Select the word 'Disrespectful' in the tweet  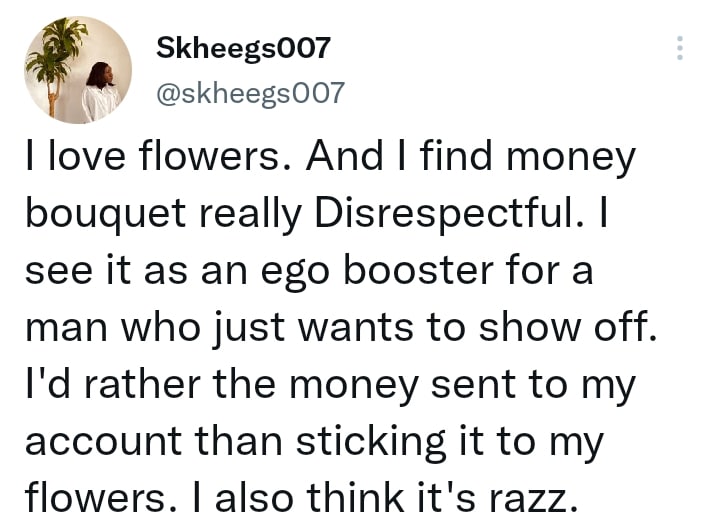click(444, 214)
